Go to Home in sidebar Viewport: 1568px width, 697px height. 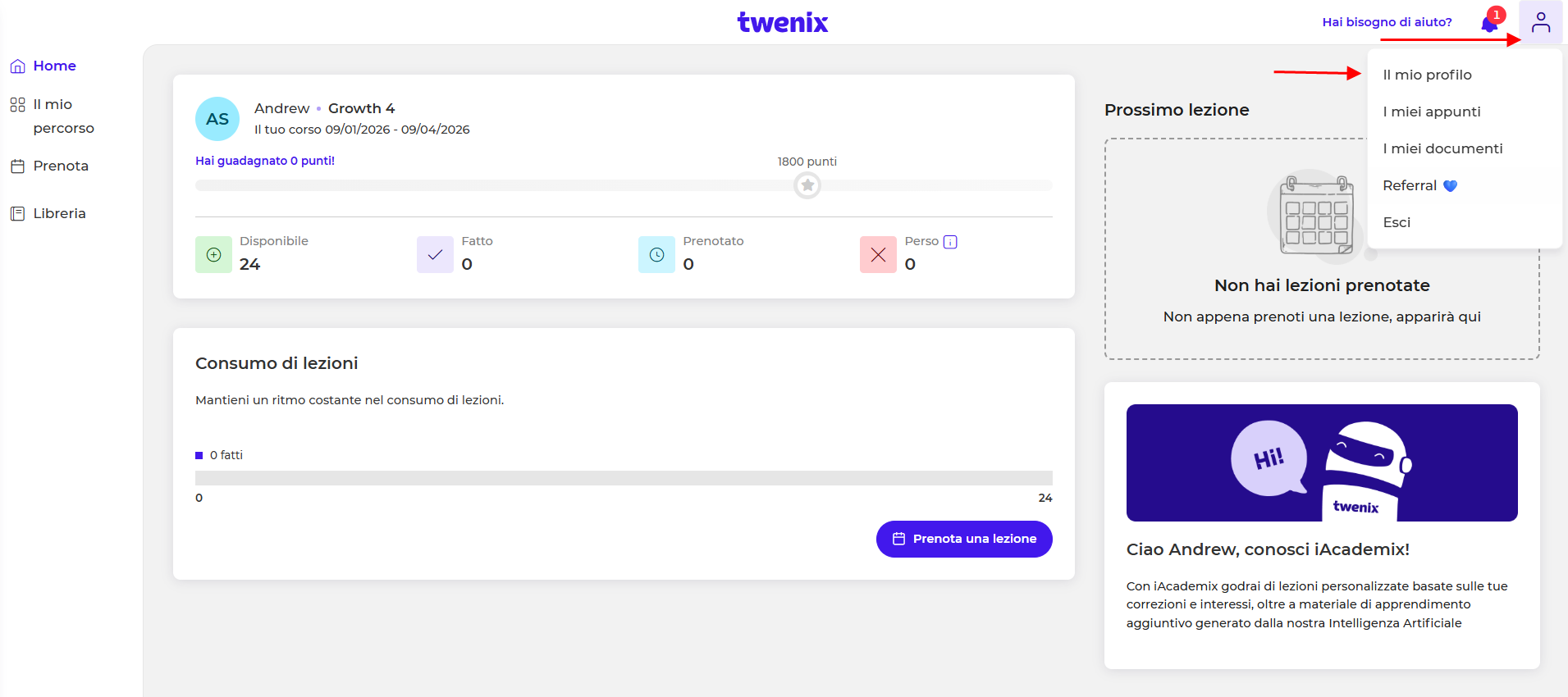pos(54,66)
